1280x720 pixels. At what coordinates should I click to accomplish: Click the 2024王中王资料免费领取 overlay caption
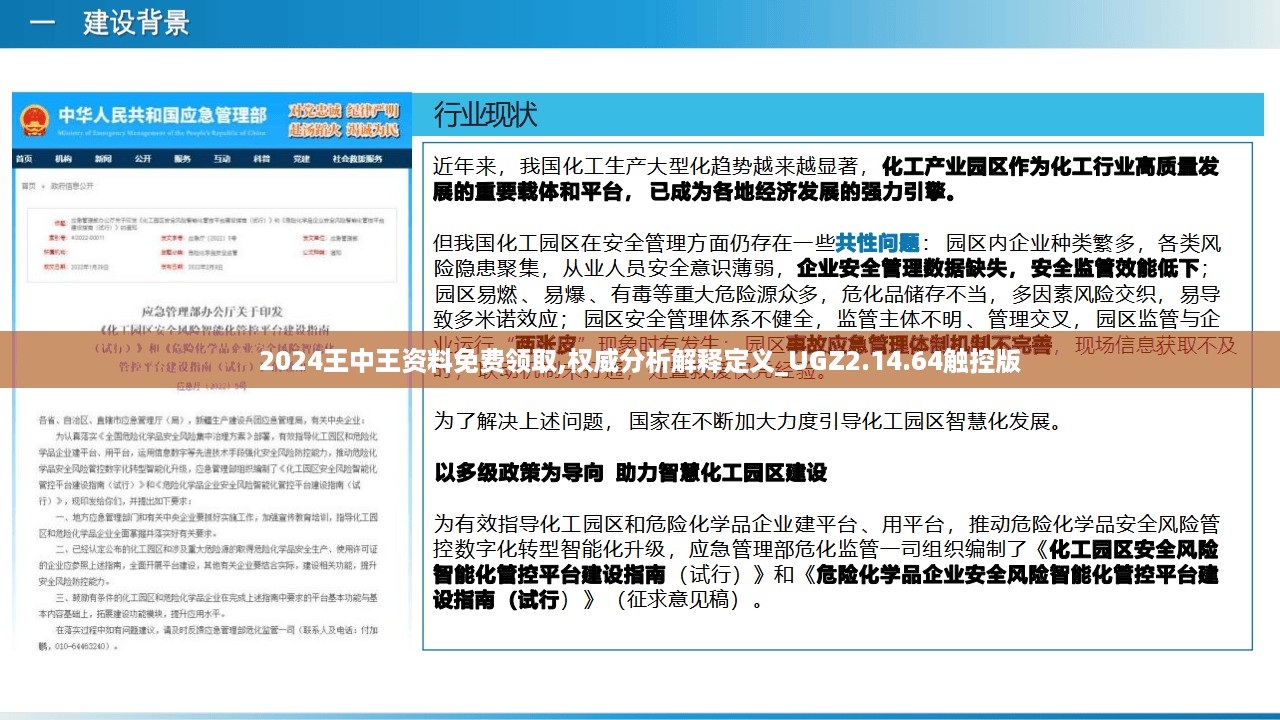click(640, 362)
